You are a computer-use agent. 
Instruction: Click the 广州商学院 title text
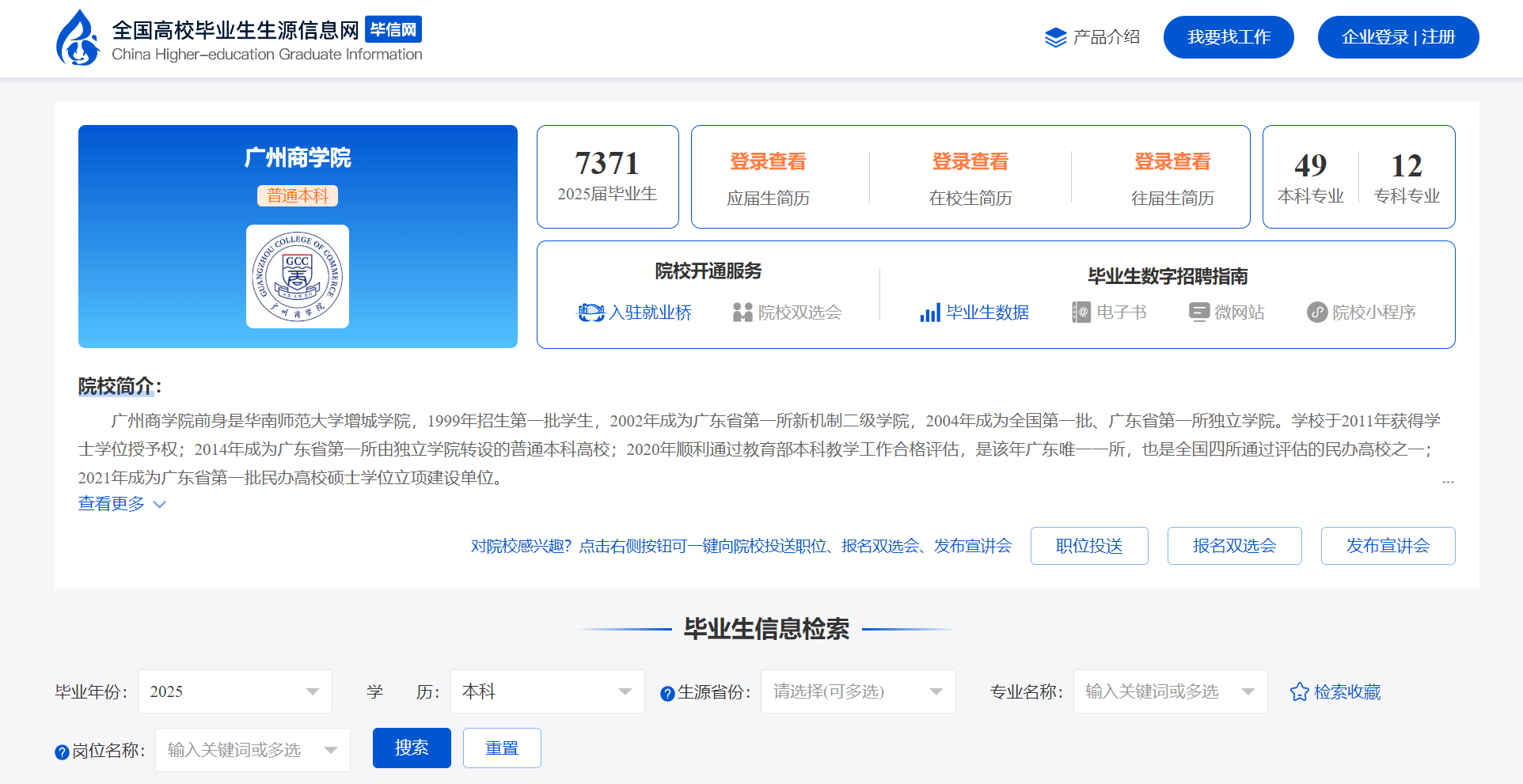(x=298, y=157)
